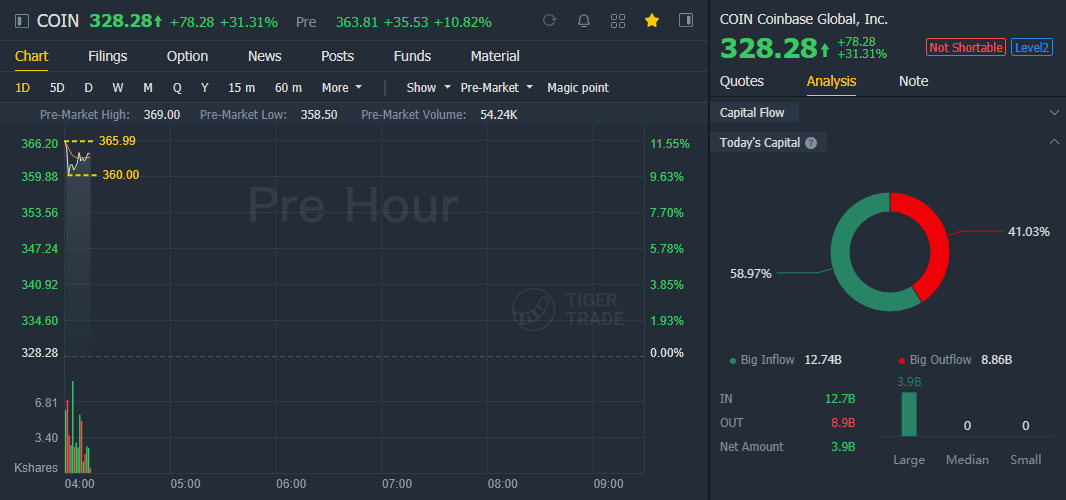Viewport: 1066px width, 500px height.
Task: Select the D daily timeframe
Action: (88, 88)
